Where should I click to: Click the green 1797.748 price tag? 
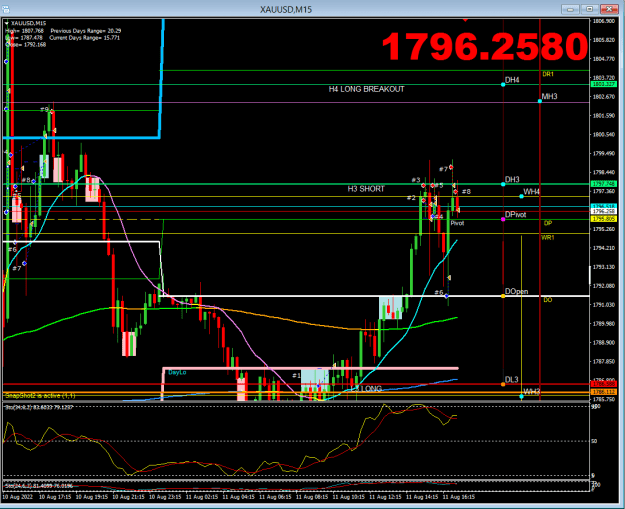click(603, 184)
